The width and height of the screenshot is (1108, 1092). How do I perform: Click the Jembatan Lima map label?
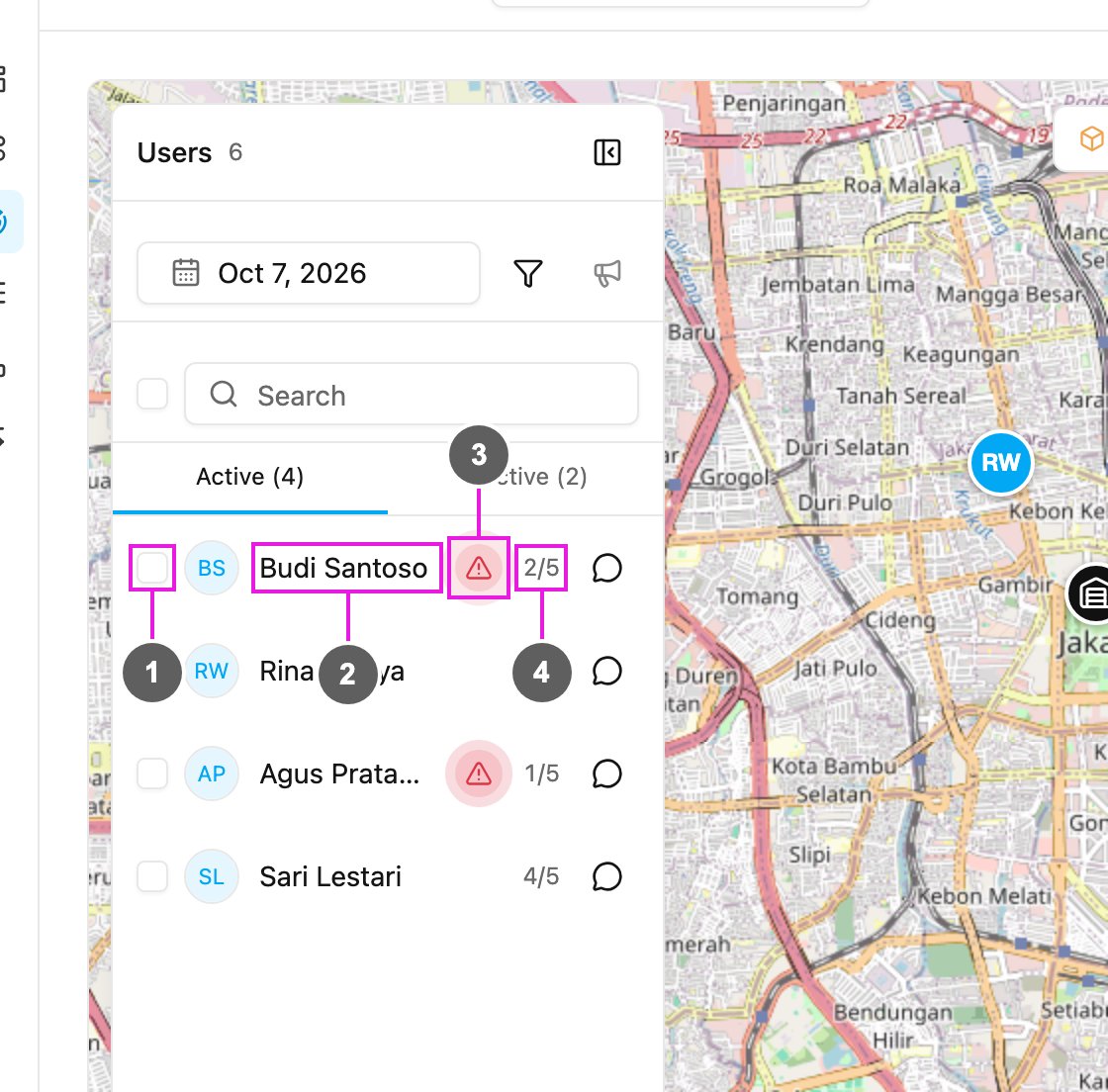838,285
